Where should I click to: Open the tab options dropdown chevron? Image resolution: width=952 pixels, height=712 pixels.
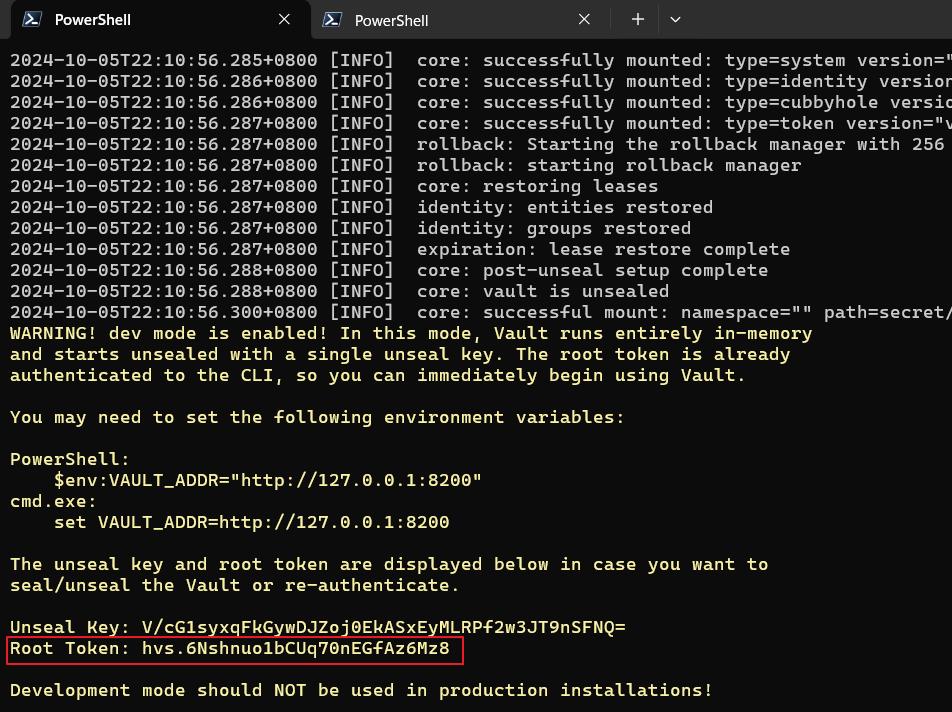[675, 19]
